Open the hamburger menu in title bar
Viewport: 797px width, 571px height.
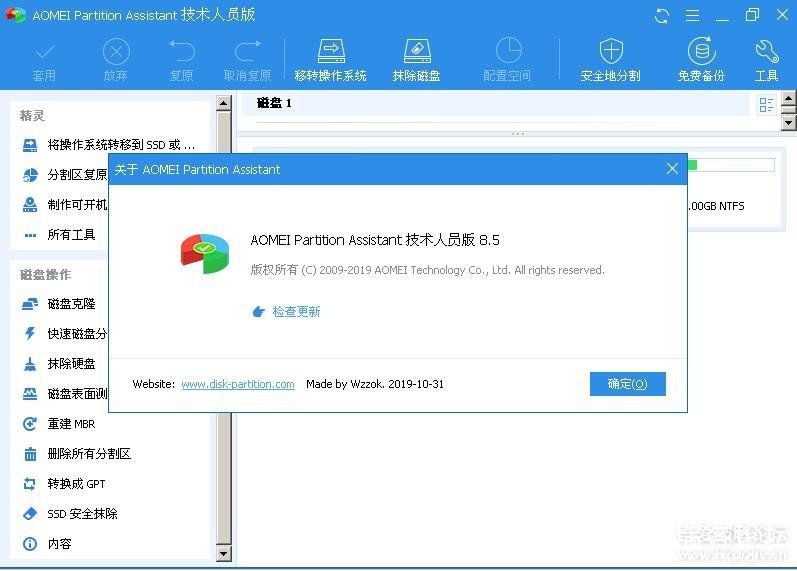pyautogui.click(x=692, y=16)
